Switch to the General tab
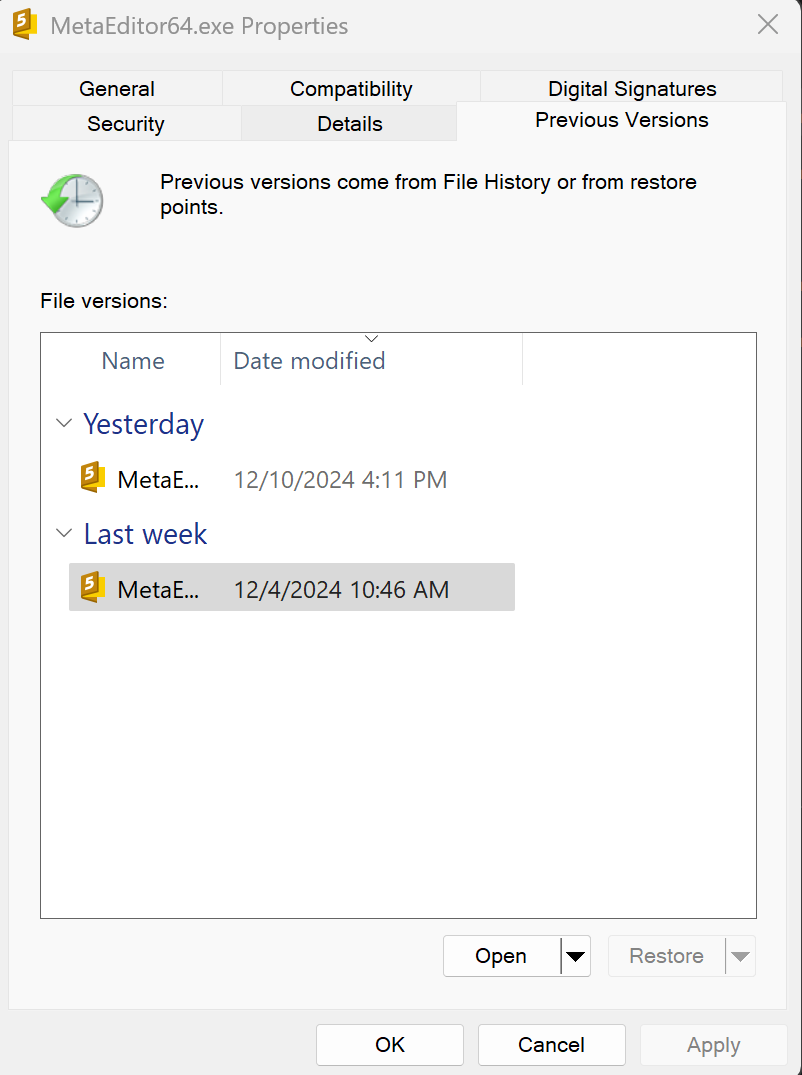Viewport: 802px width, 1075px height. click(x=117, y=88)
